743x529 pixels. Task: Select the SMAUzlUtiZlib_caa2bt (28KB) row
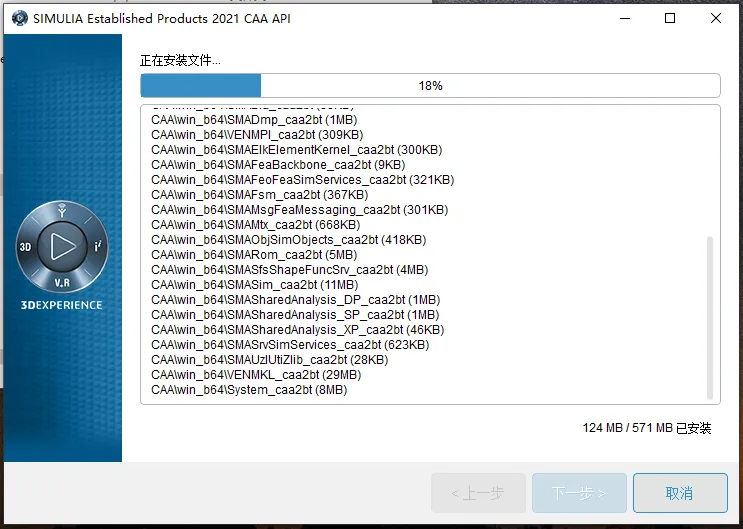pos(270,360)
